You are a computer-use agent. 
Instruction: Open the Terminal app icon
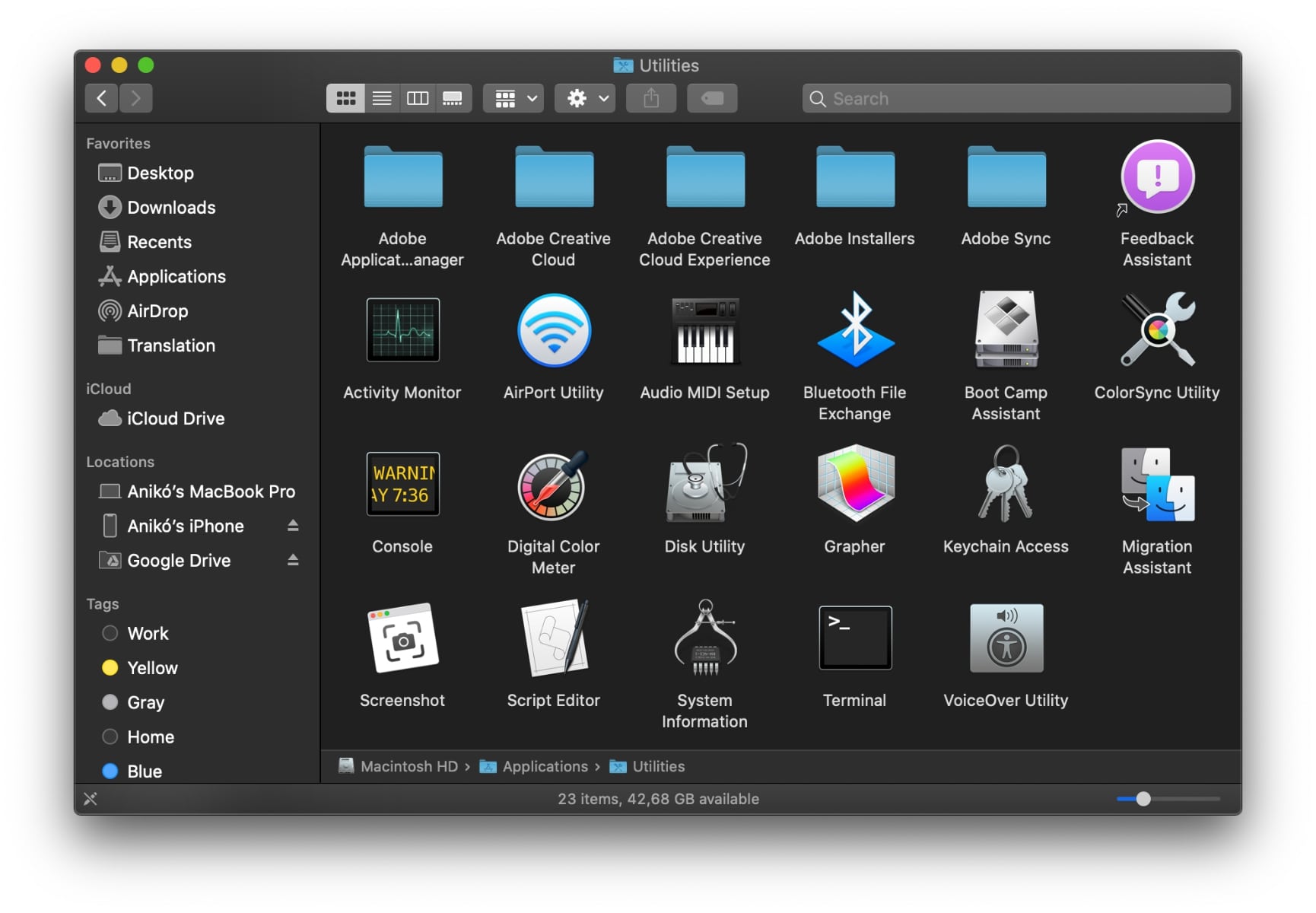[854, 638]
